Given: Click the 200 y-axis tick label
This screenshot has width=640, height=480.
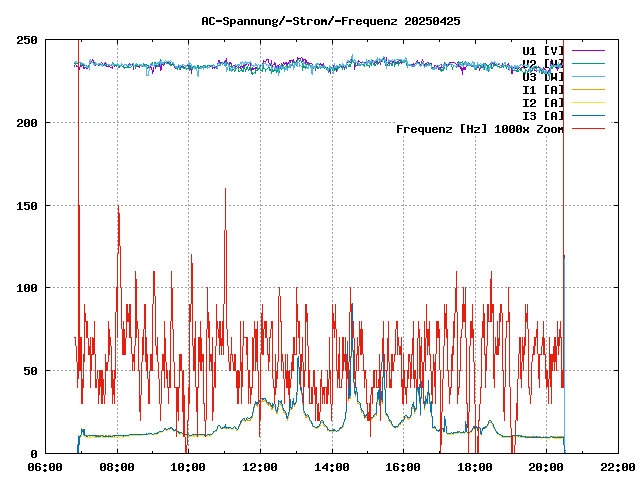Looking at the screenshot, I should click(x=28, y=123).
